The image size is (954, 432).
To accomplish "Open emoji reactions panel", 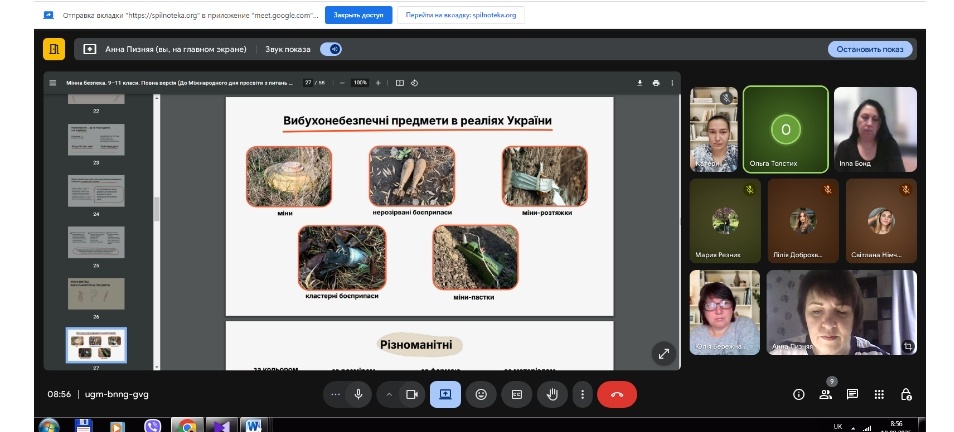I will click(x=481, y=394).
